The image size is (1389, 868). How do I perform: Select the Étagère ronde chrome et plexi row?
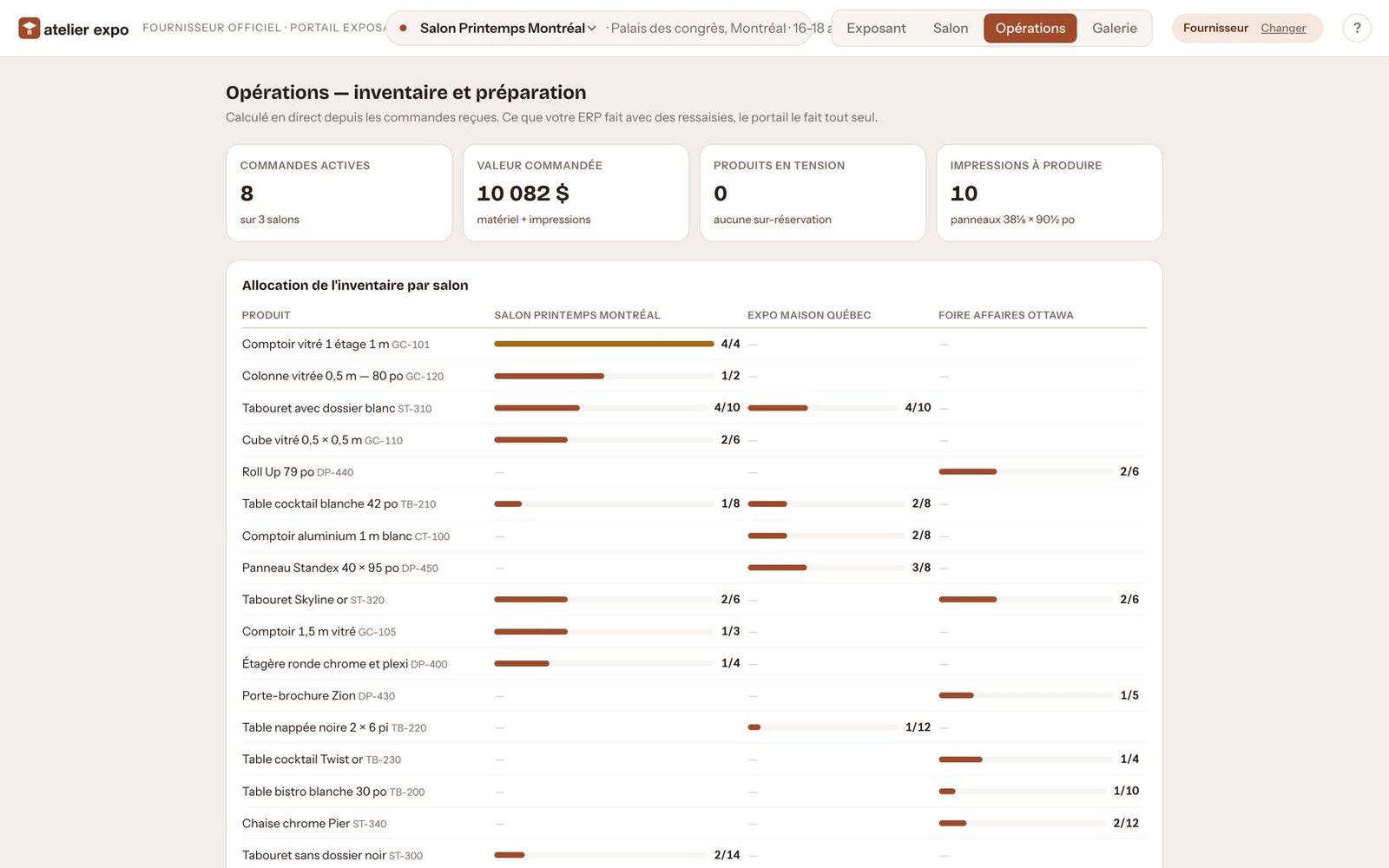click(694, 663)
